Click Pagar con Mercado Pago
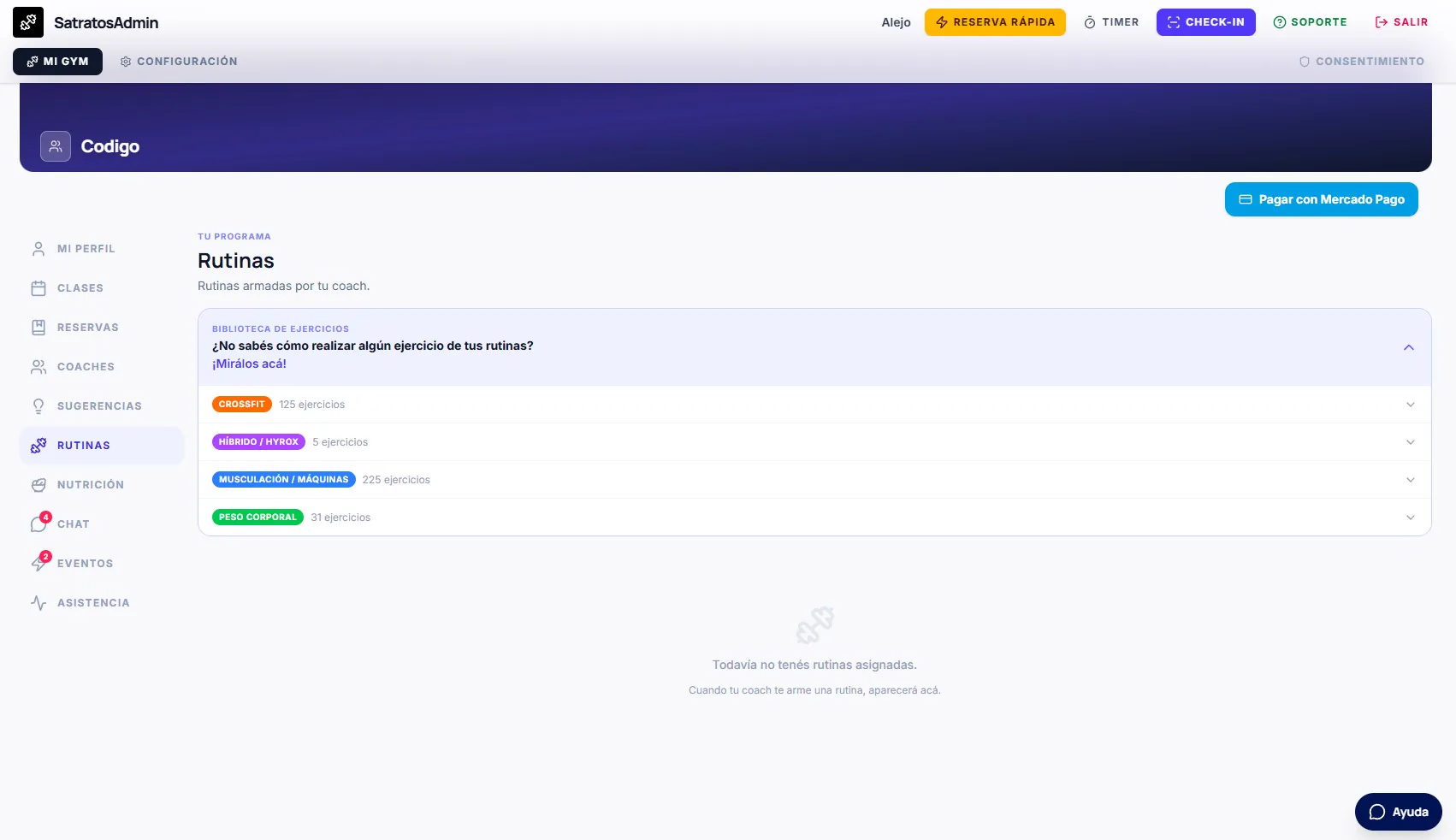Image resolution: width=1456 pixels, height=840 pixels. pos(1322,199)
